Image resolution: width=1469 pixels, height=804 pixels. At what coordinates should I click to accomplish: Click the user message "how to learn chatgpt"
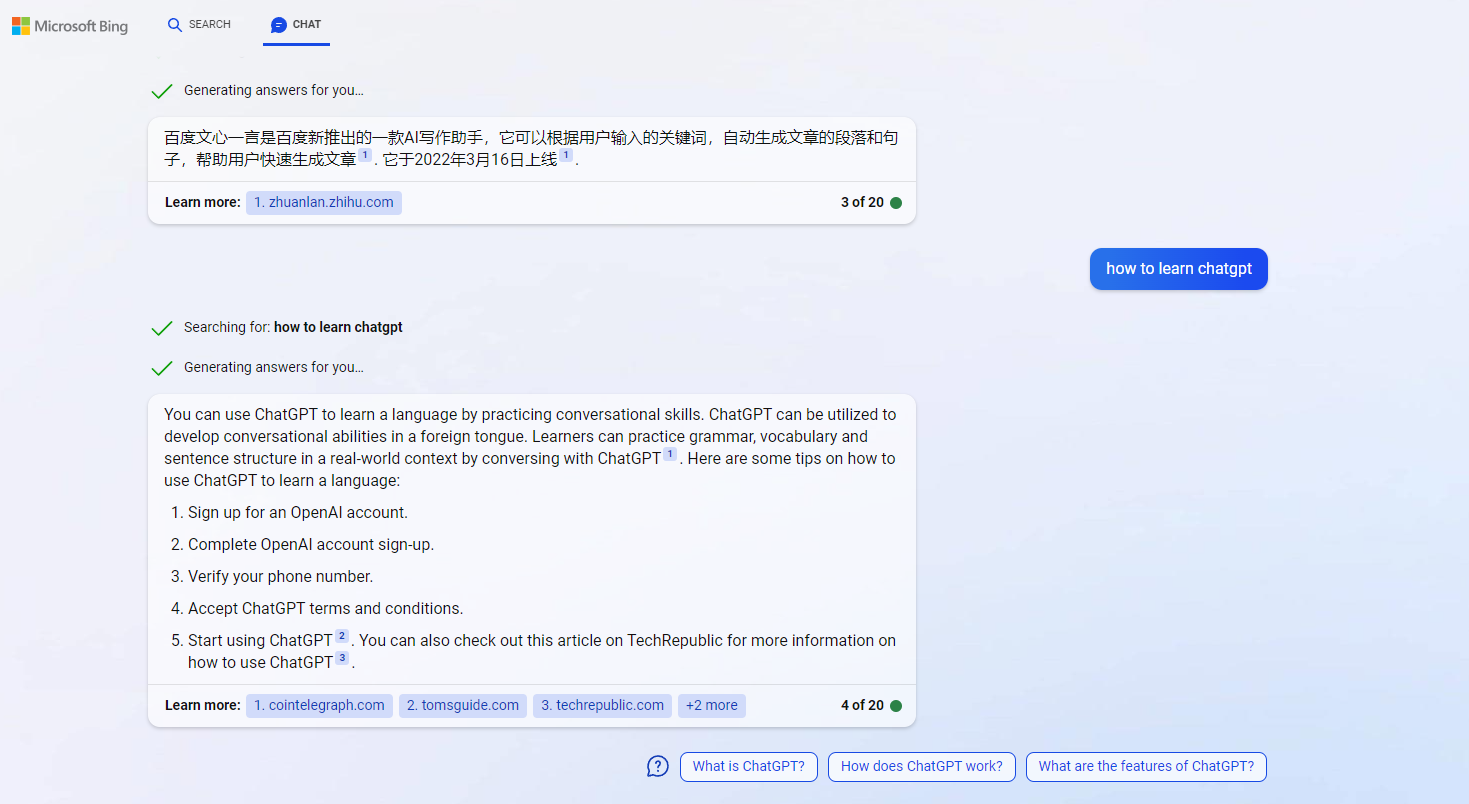1179,269
